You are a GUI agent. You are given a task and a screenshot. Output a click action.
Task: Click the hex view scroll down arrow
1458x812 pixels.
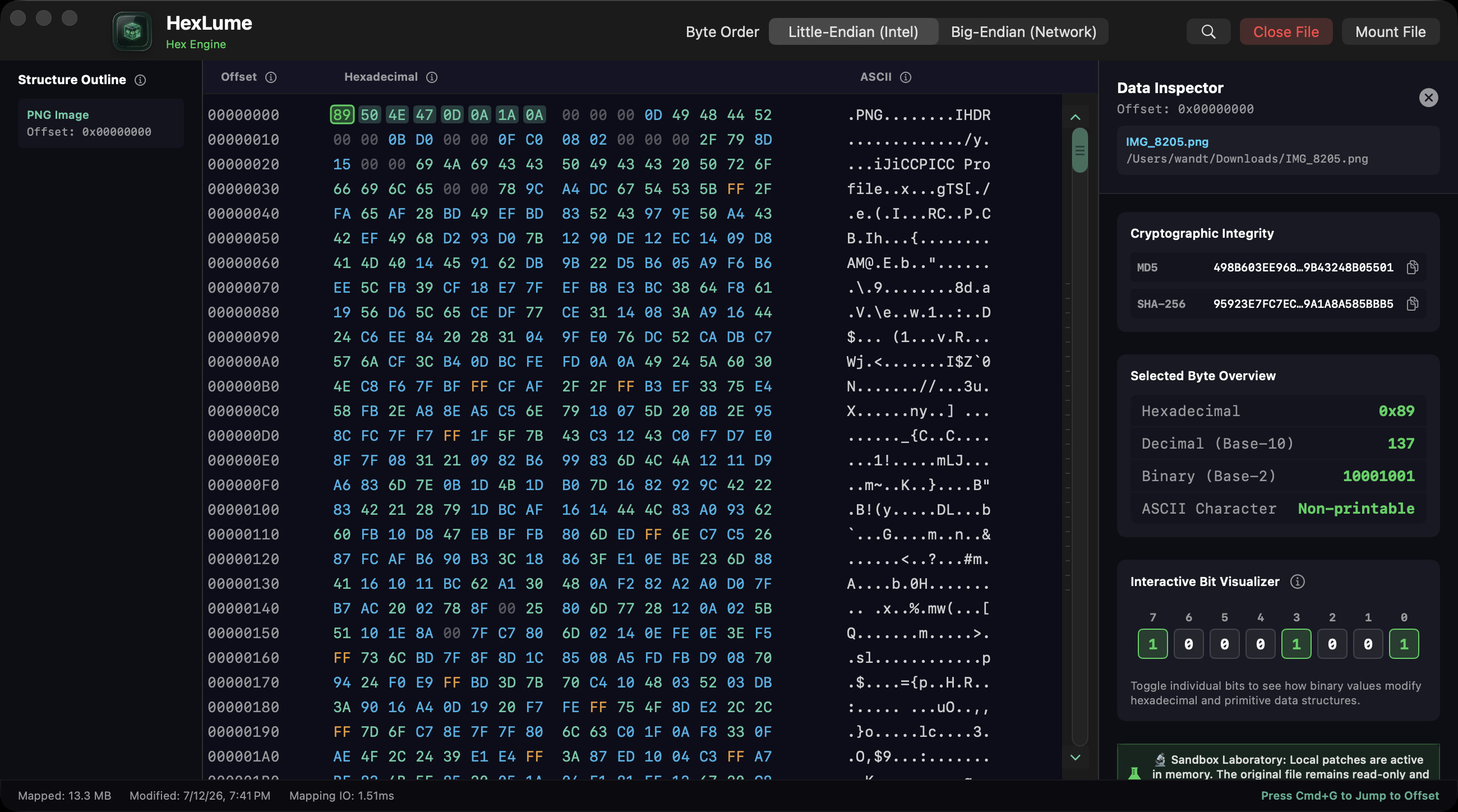(x=1076, y=757)
